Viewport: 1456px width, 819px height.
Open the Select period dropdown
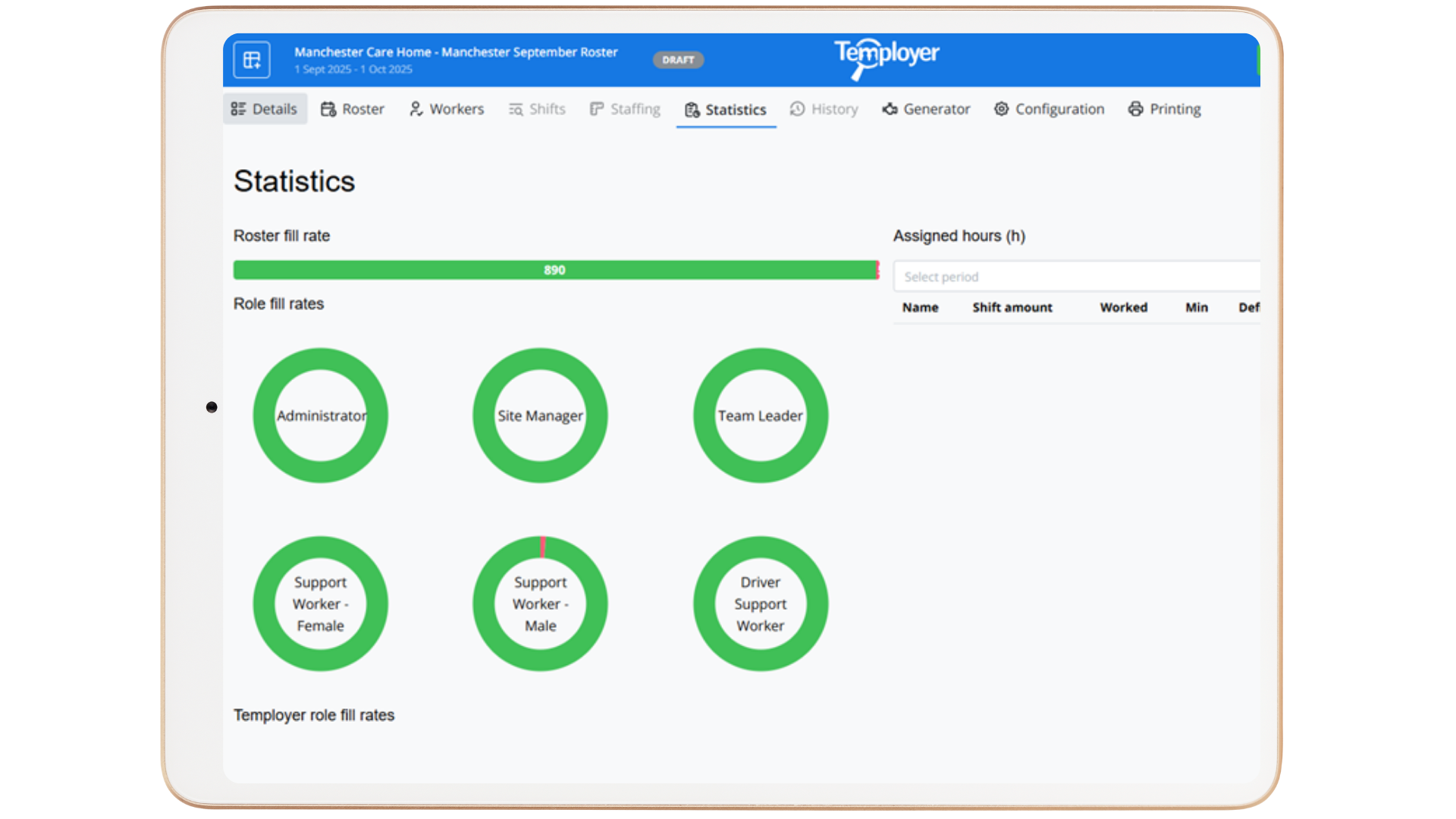coord(1075,277)
